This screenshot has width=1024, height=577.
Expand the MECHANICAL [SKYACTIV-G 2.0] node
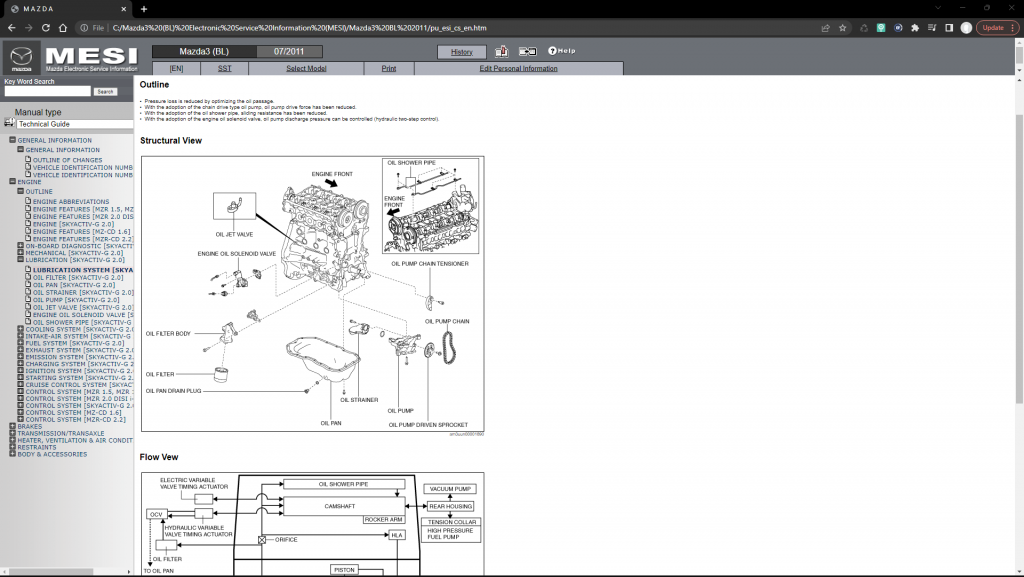(x=22, y=253)
